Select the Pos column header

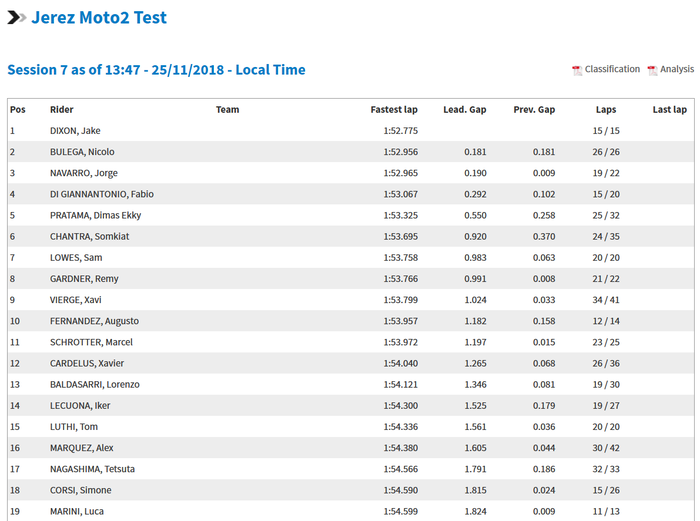tap(18, 110)
